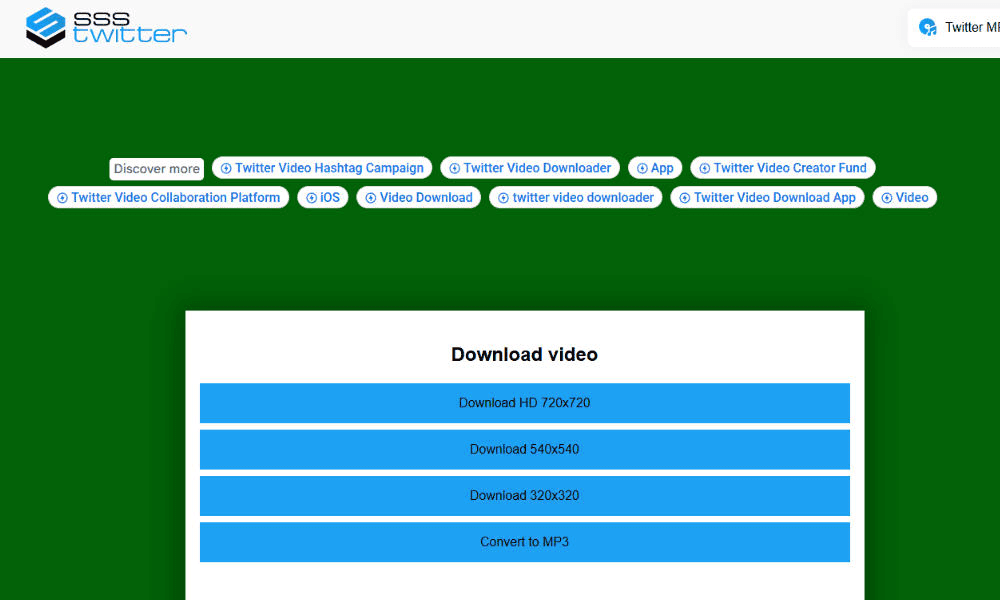Viewport: 1000px width, 600px height.
Task: Click arrow icon on Twitter Video Hashtag Campaign
Action: 226,169
